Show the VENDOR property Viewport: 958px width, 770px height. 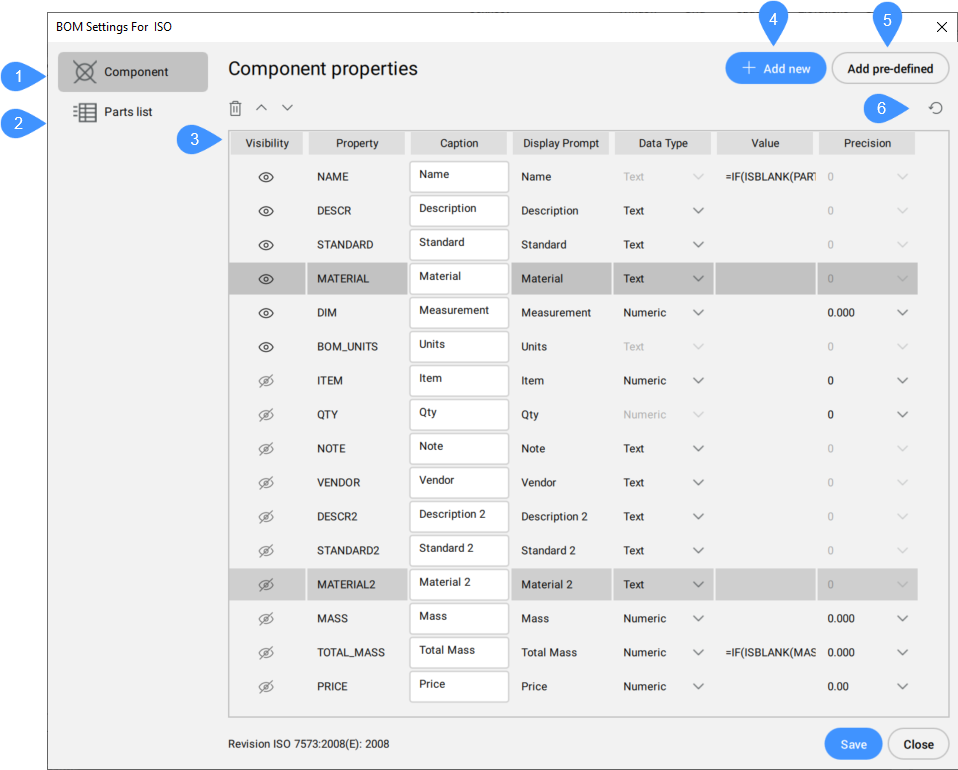(266, 483)
